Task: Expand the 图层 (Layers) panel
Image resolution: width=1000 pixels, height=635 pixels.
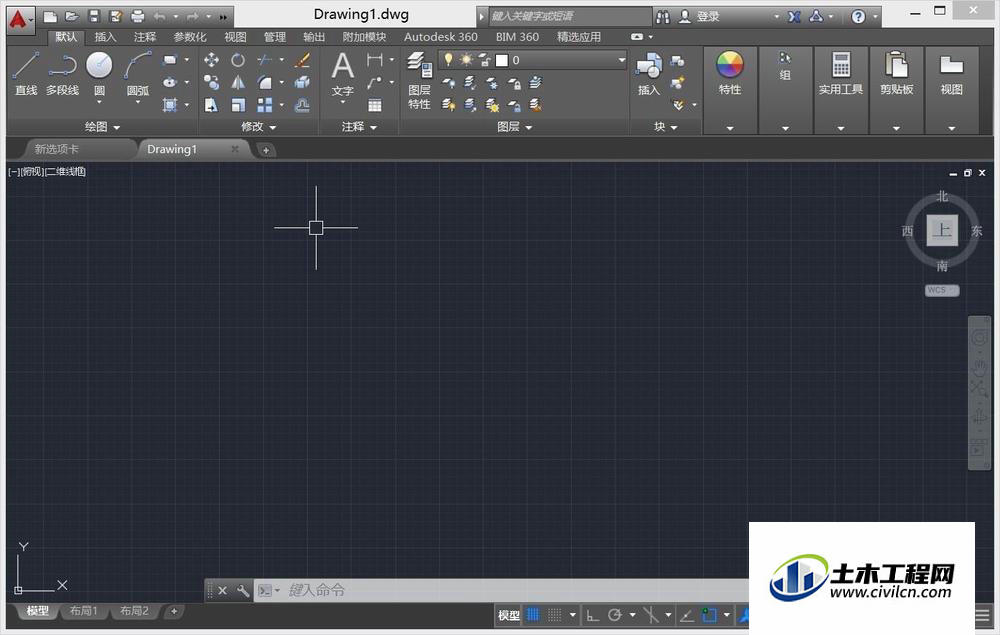Action: coord(515,127)
